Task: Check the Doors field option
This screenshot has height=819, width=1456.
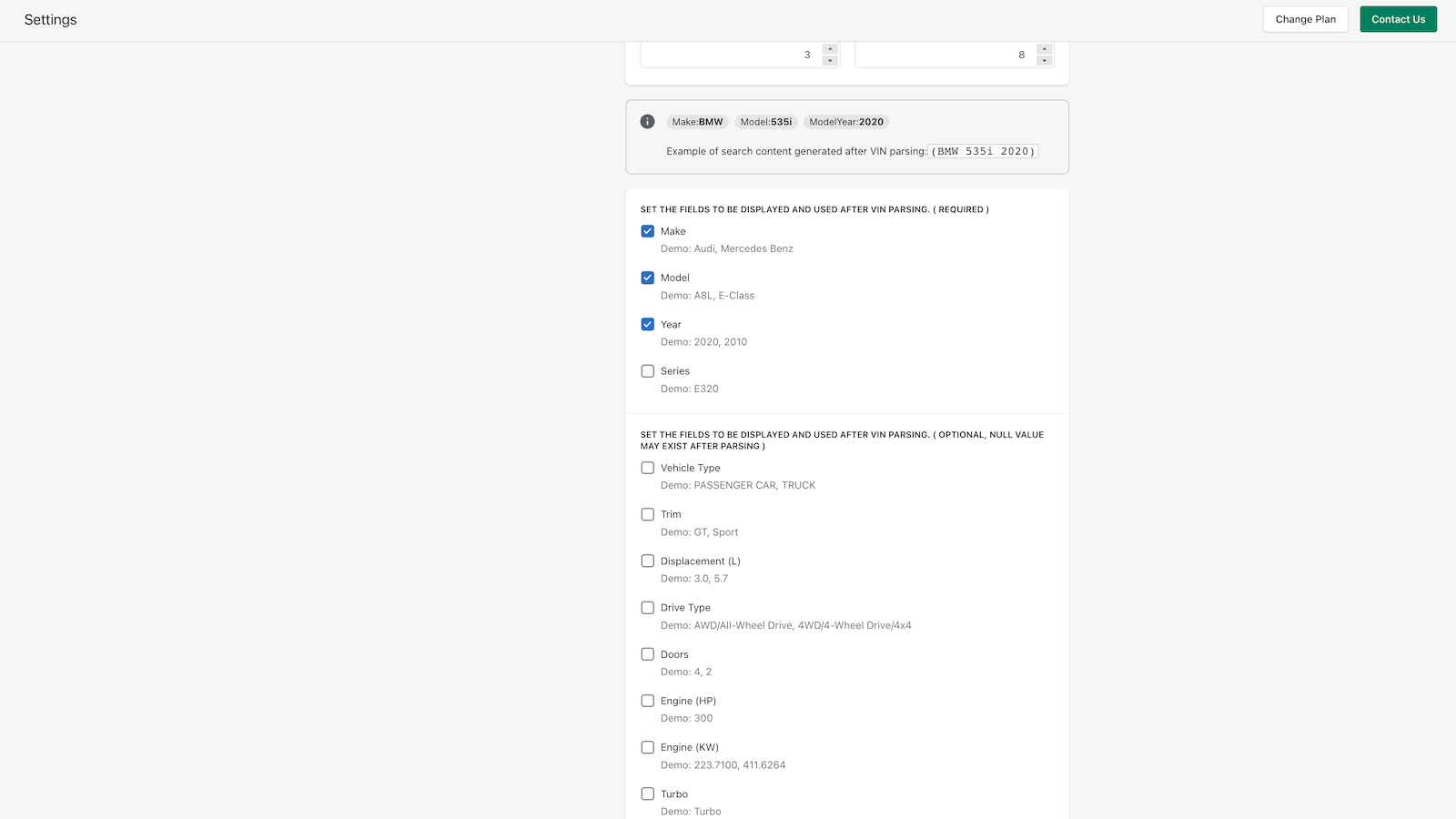Action: pyautogui.click(x=648, y=654)
